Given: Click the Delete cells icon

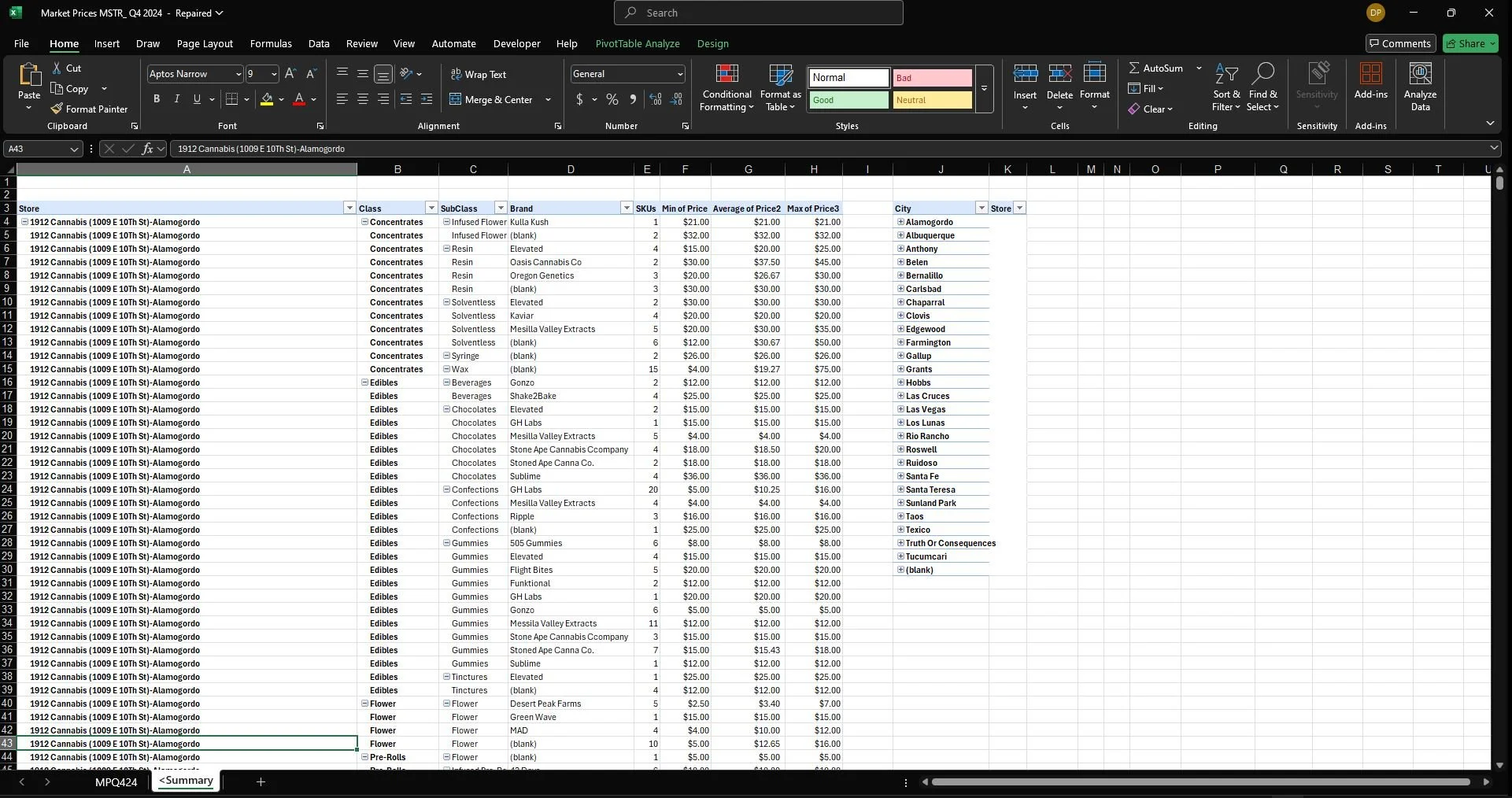Looking at the screenshot, I should click(1059, 74).
